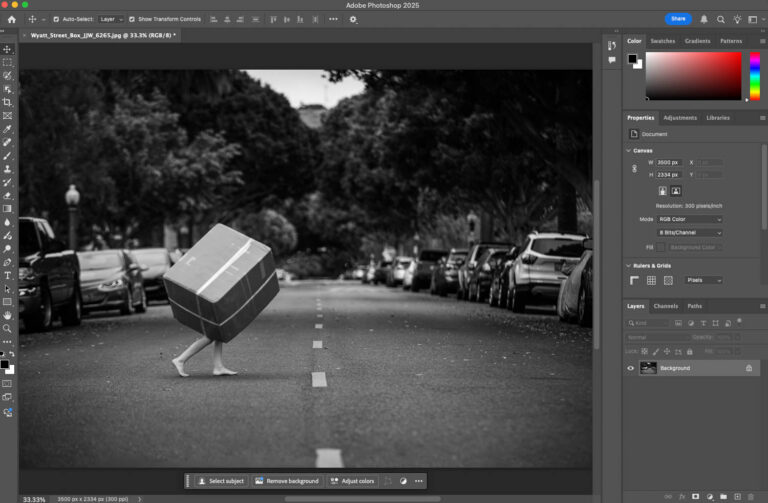The image size is (768, 503).
Task: Open the 8 Bits/Channel dropdown
Action: point(690,233)
